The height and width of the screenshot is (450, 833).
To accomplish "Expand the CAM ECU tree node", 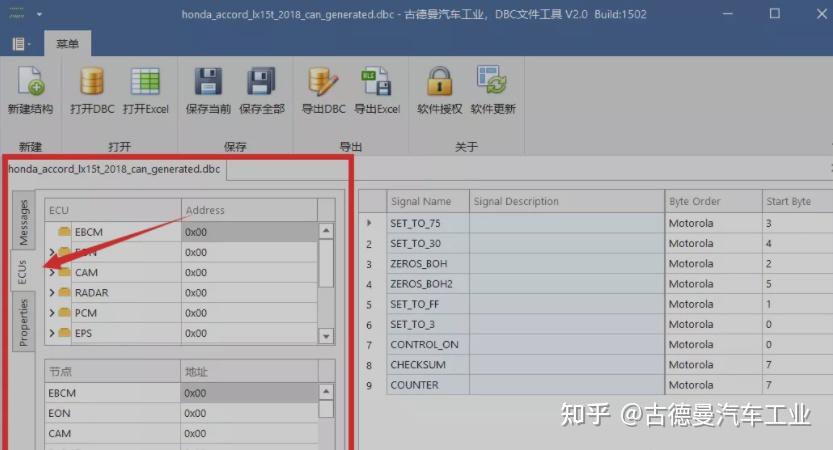I will point(52,273).
